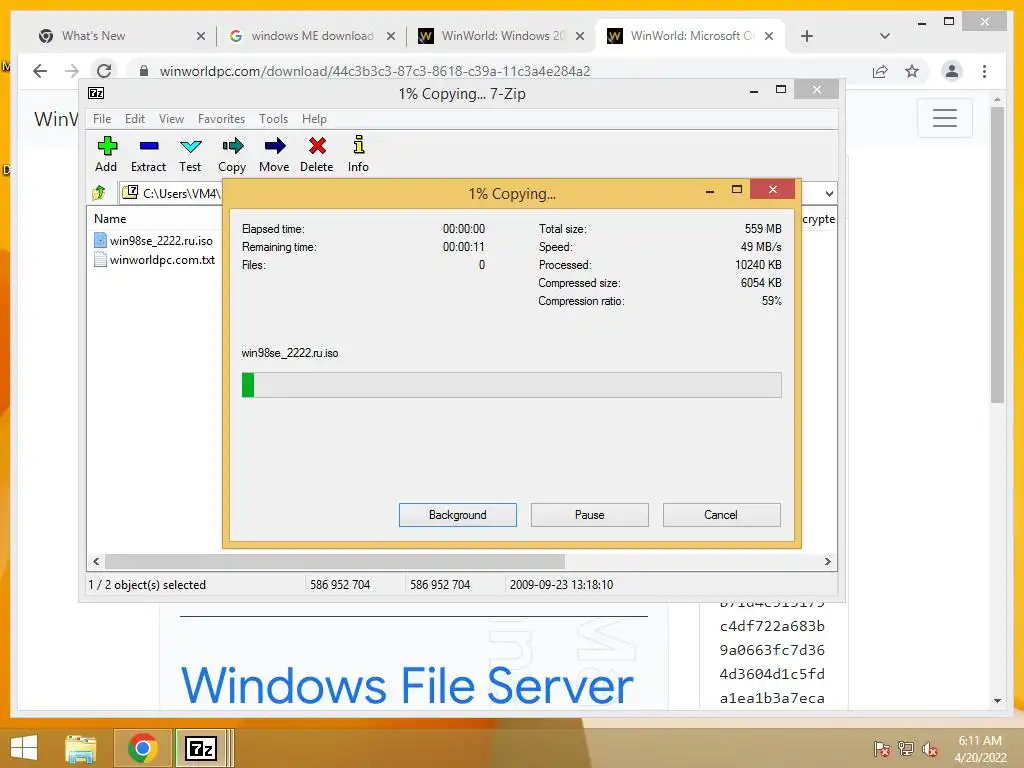
Task: Select the winworldpc.com.txt file
Action: point(155,259)
